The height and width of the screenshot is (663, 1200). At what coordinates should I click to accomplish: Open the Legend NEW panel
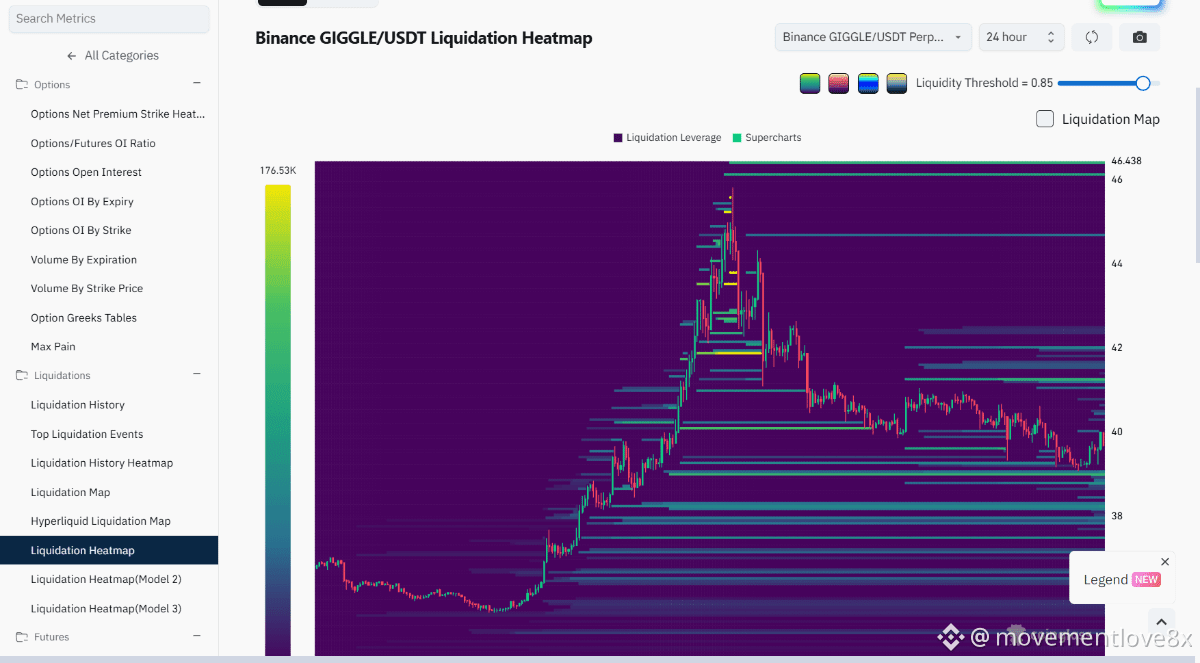[1122, 580]
